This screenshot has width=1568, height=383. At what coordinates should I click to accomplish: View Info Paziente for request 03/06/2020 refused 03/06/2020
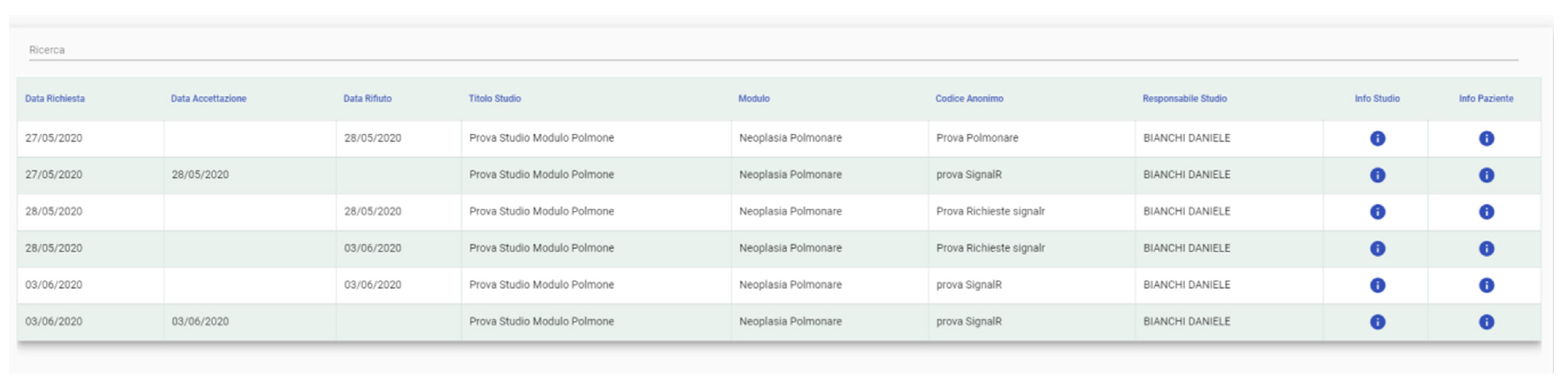click(1486, 285)
